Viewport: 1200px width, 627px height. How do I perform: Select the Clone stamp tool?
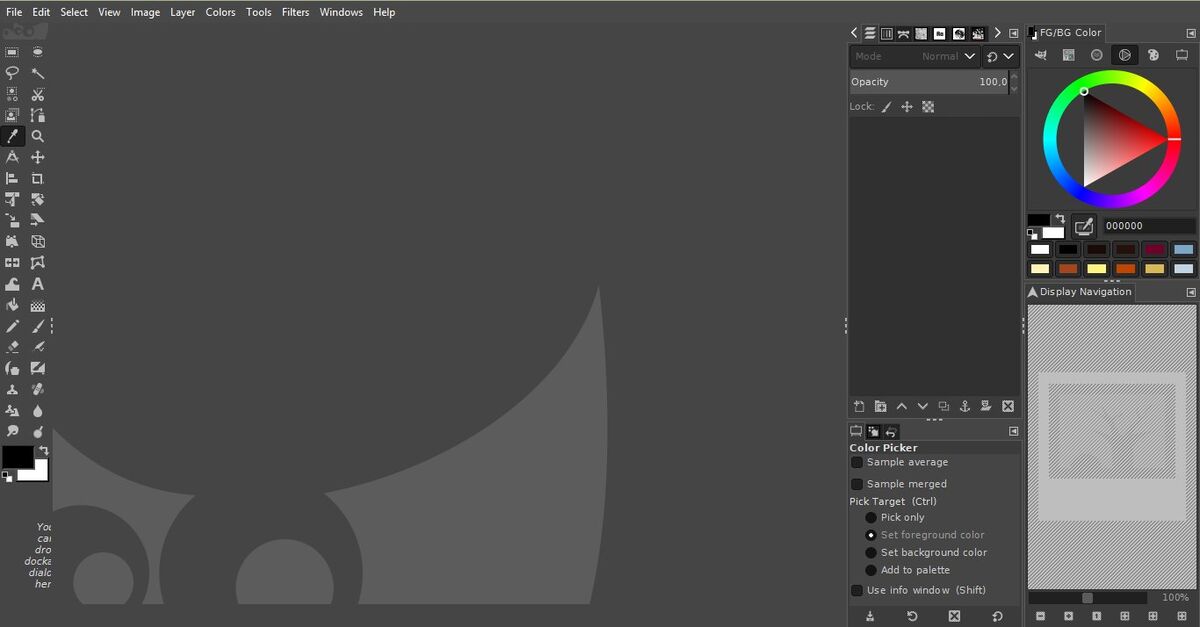click(12, 389)
